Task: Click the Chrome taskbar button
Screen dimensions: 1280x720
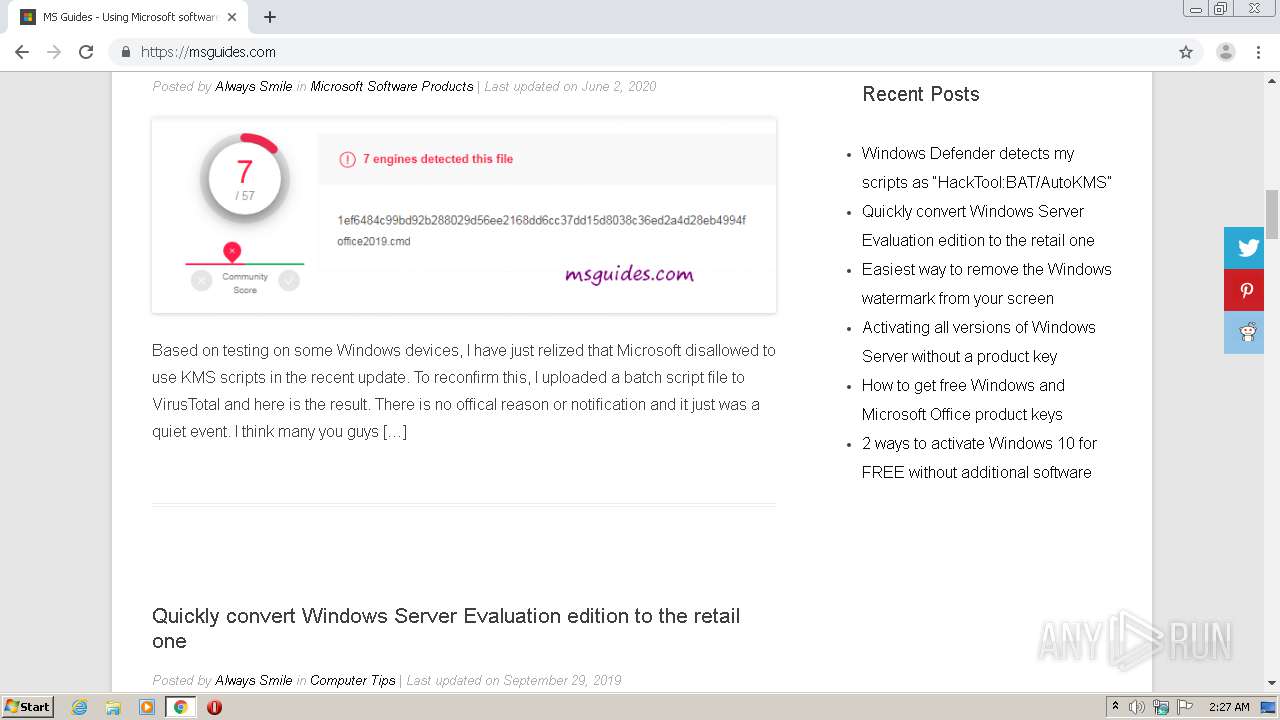Action: click(x=181, y=707)
